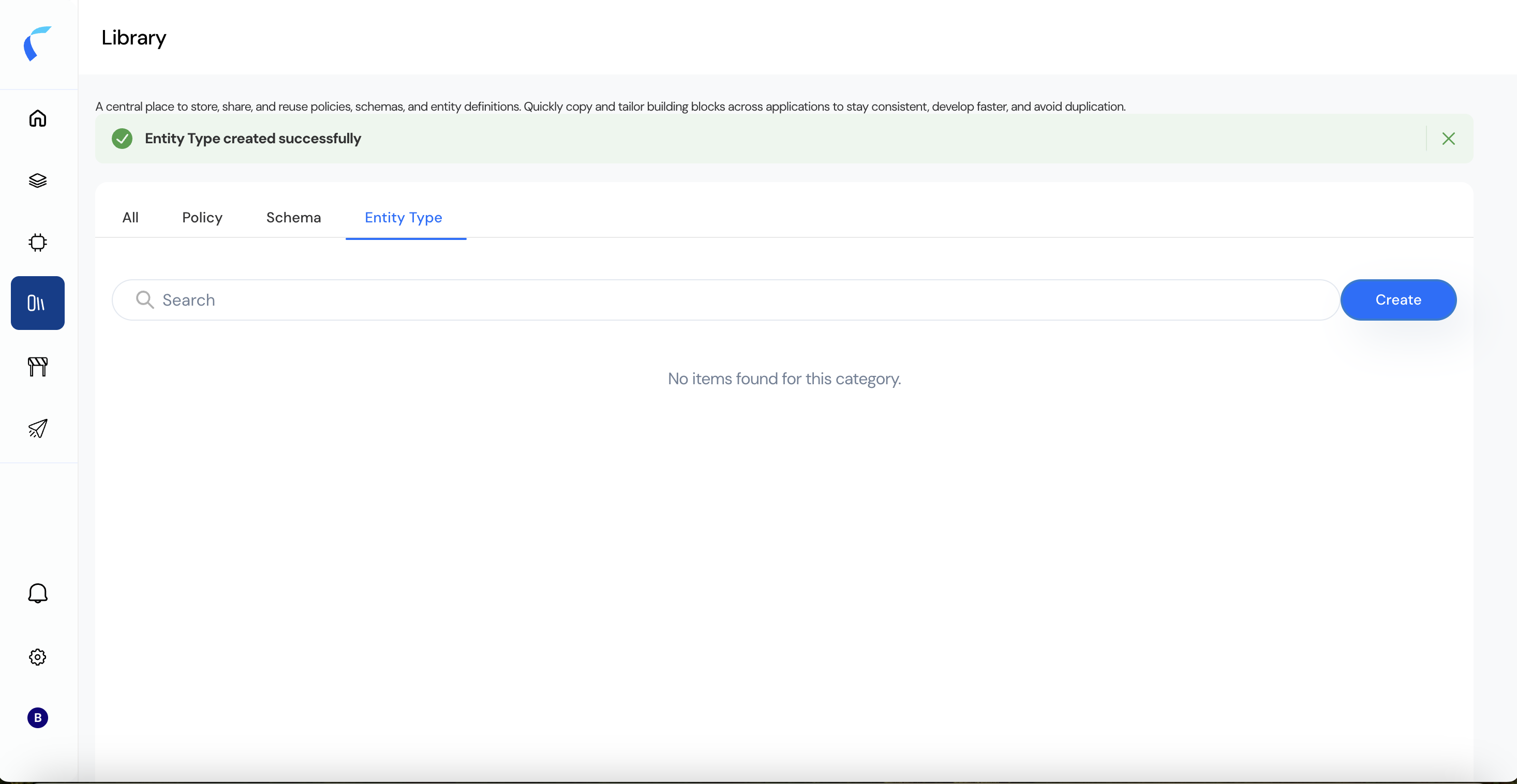Switch to the Schema tab

[293, 218]
